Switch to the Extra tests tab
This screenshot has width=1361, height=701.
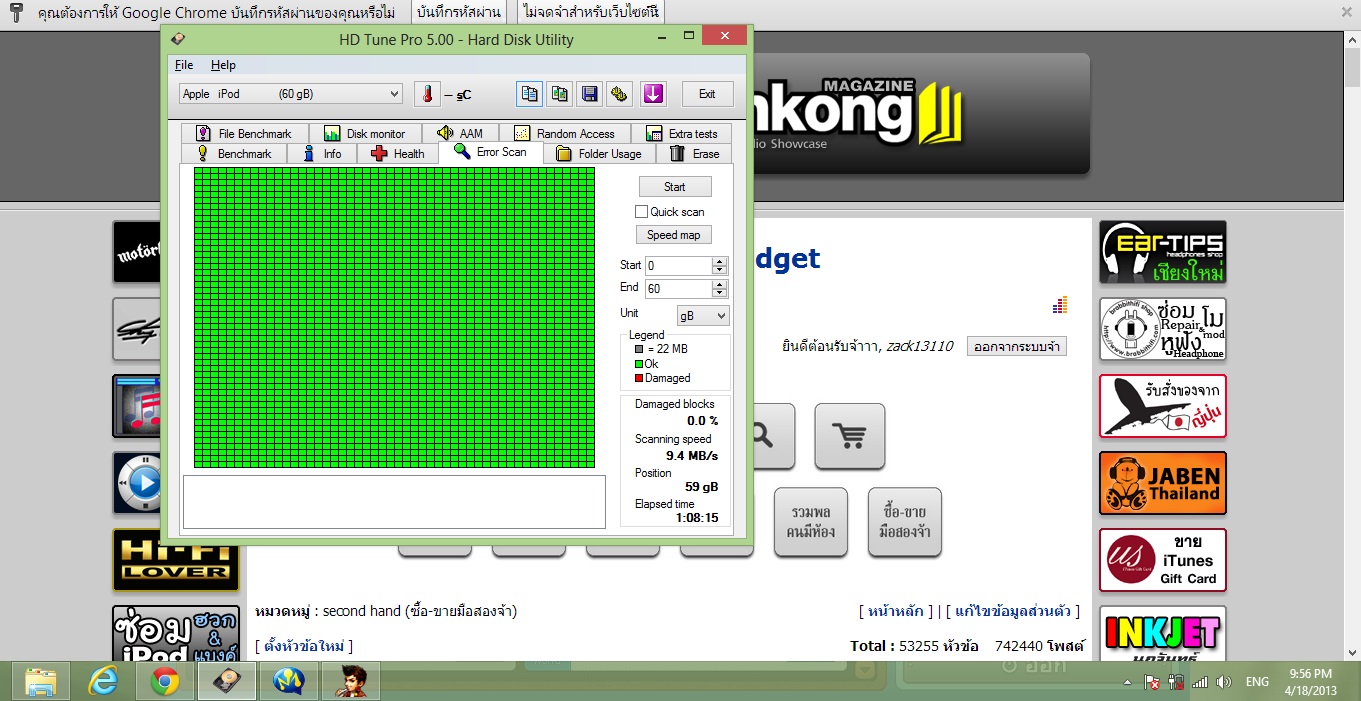point(682,134)
